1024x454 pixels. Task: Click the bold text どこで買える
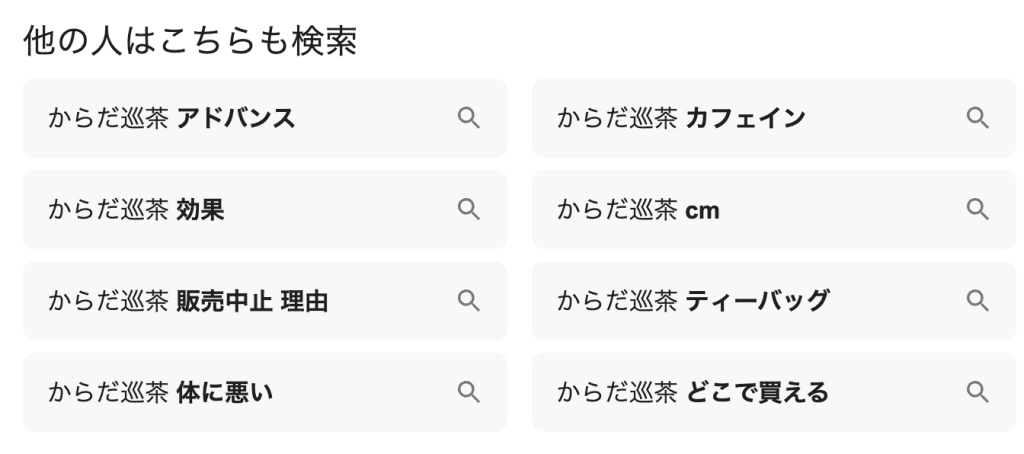point(758,392)
